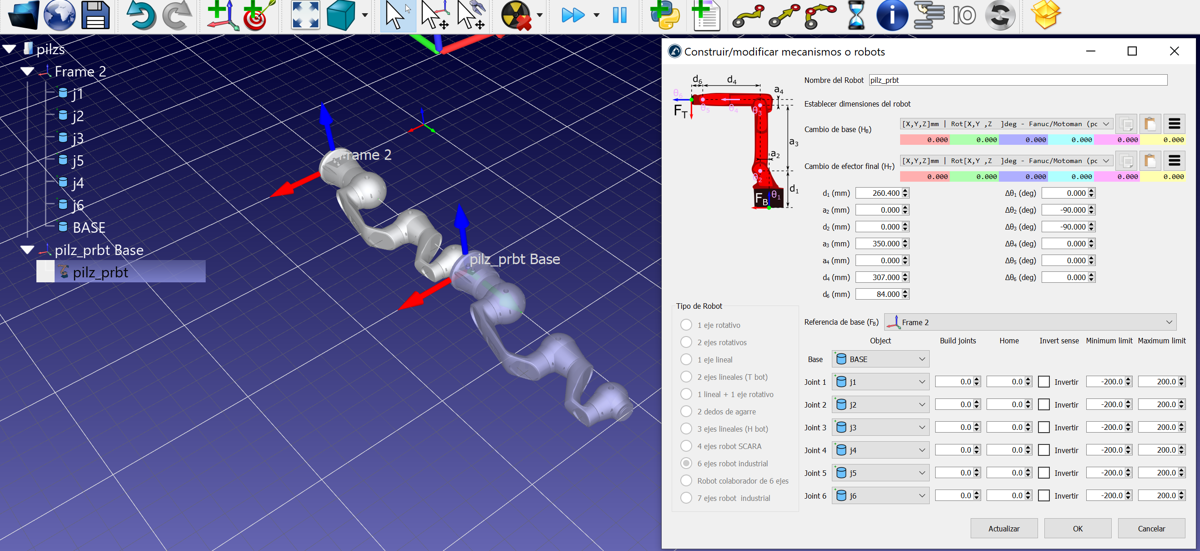The image size is (1200, 551).
Task: Select pilz_prbt robot in the tree
Action: click(x=100, y=272)
